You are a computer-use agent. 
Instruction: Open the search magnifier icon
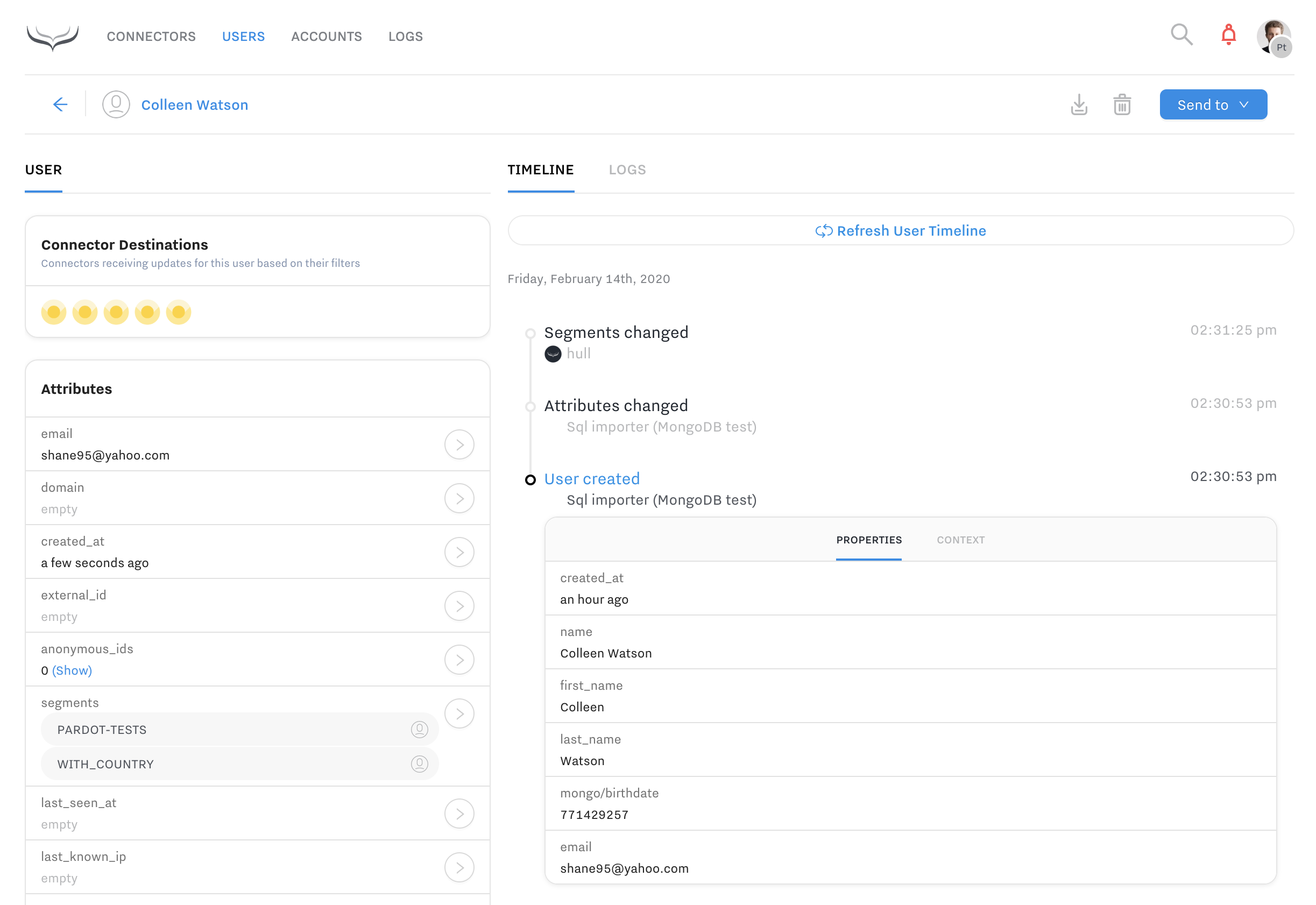coord(1181,35)
